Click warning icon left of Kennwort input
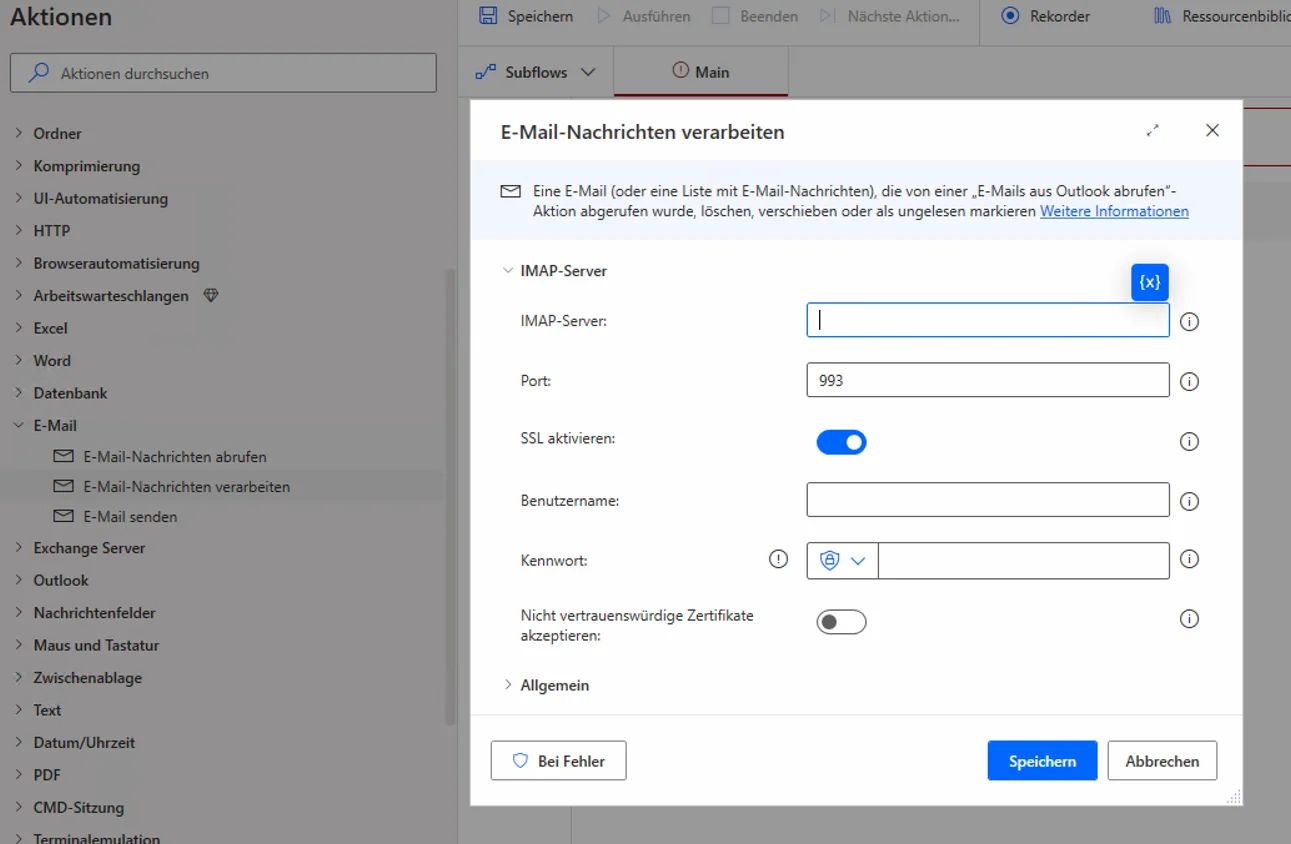The width and height of the screenshot is (1291, 844). 778,559
